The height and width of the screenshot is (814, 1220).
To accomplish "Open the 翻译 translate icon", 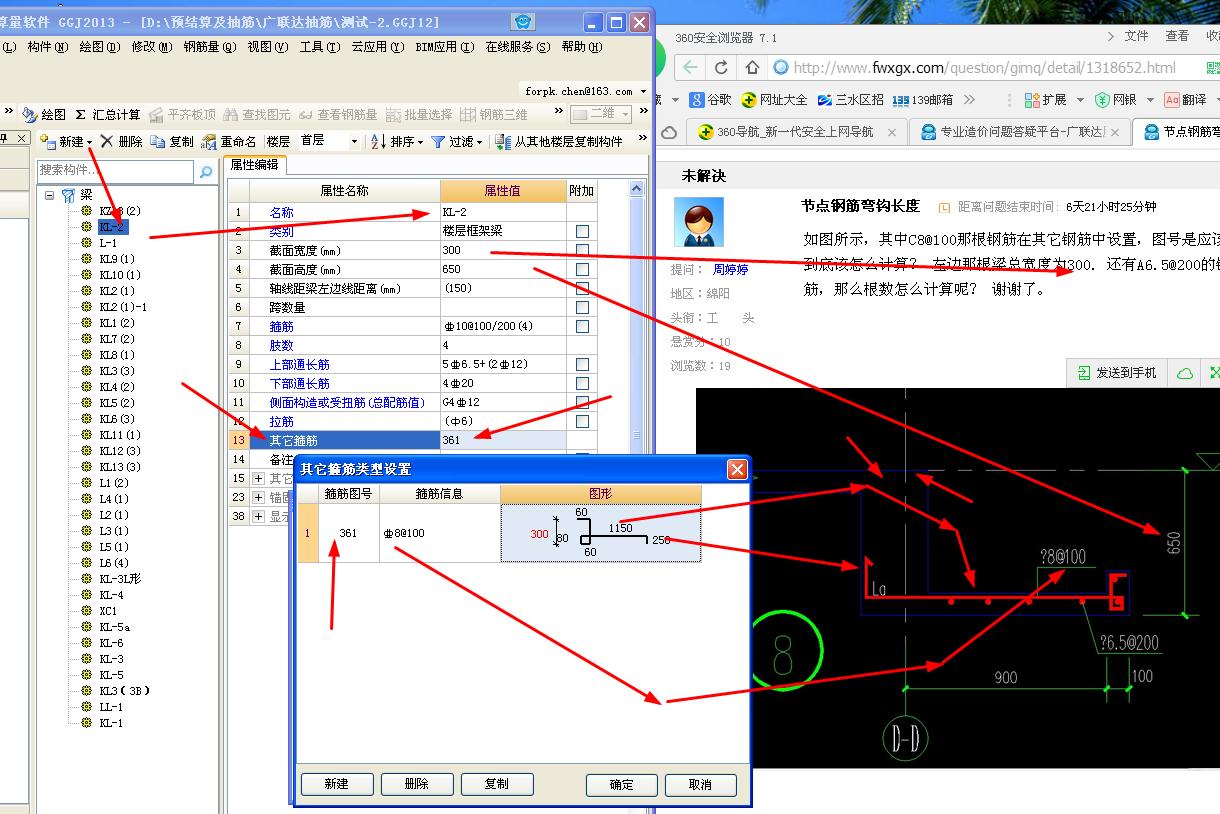I will tap(1172, 100).
